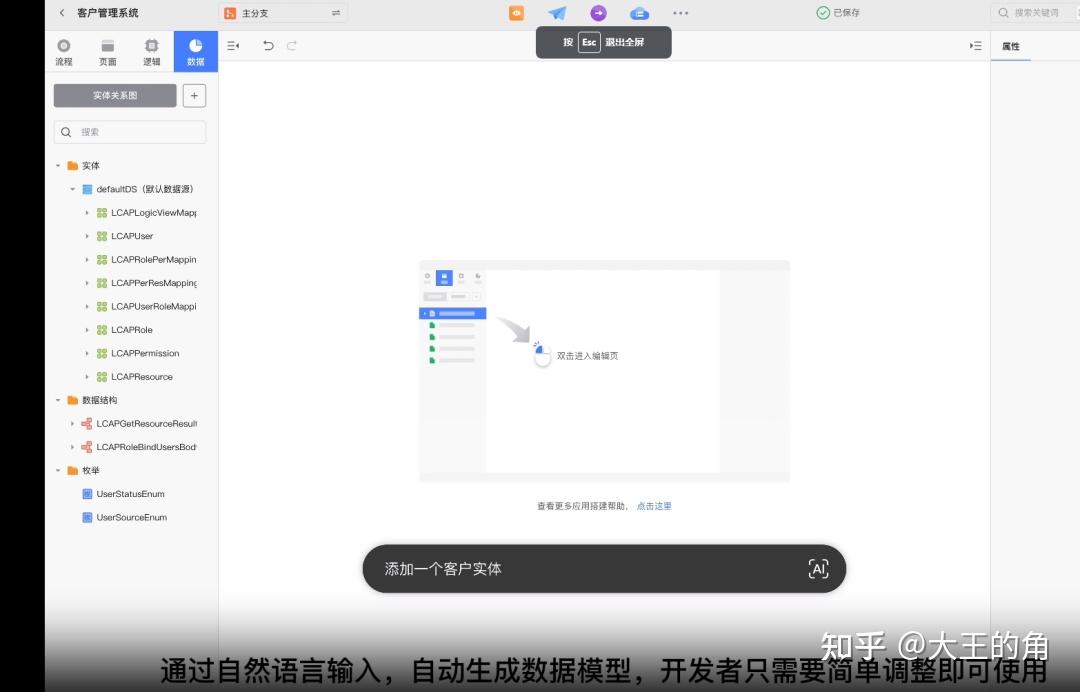
Task: Select the 数据 tab
Action: coord(196,52)
